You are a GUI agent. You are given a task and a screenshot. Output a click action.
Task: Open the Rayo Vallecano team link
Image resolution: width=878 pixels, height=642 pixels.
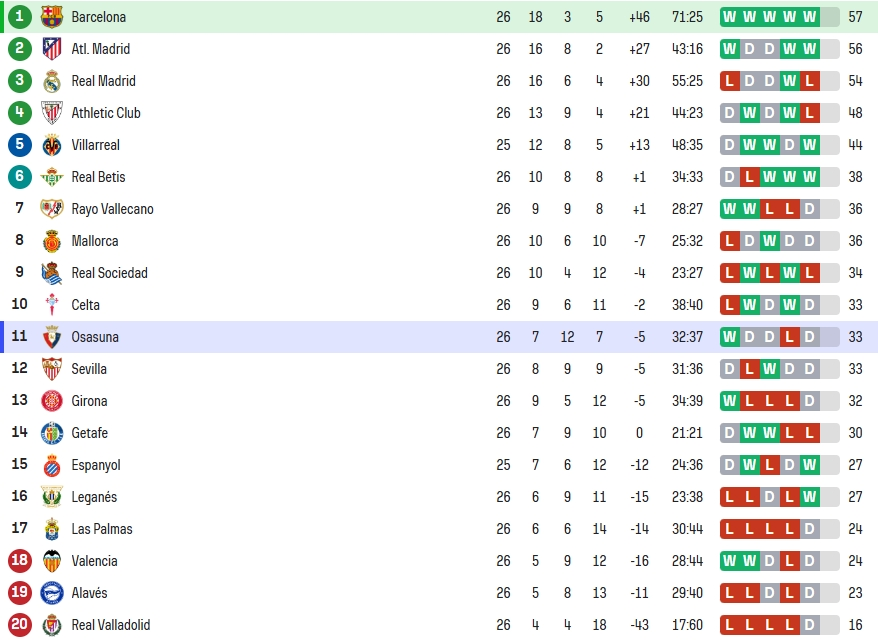(113, 209)
